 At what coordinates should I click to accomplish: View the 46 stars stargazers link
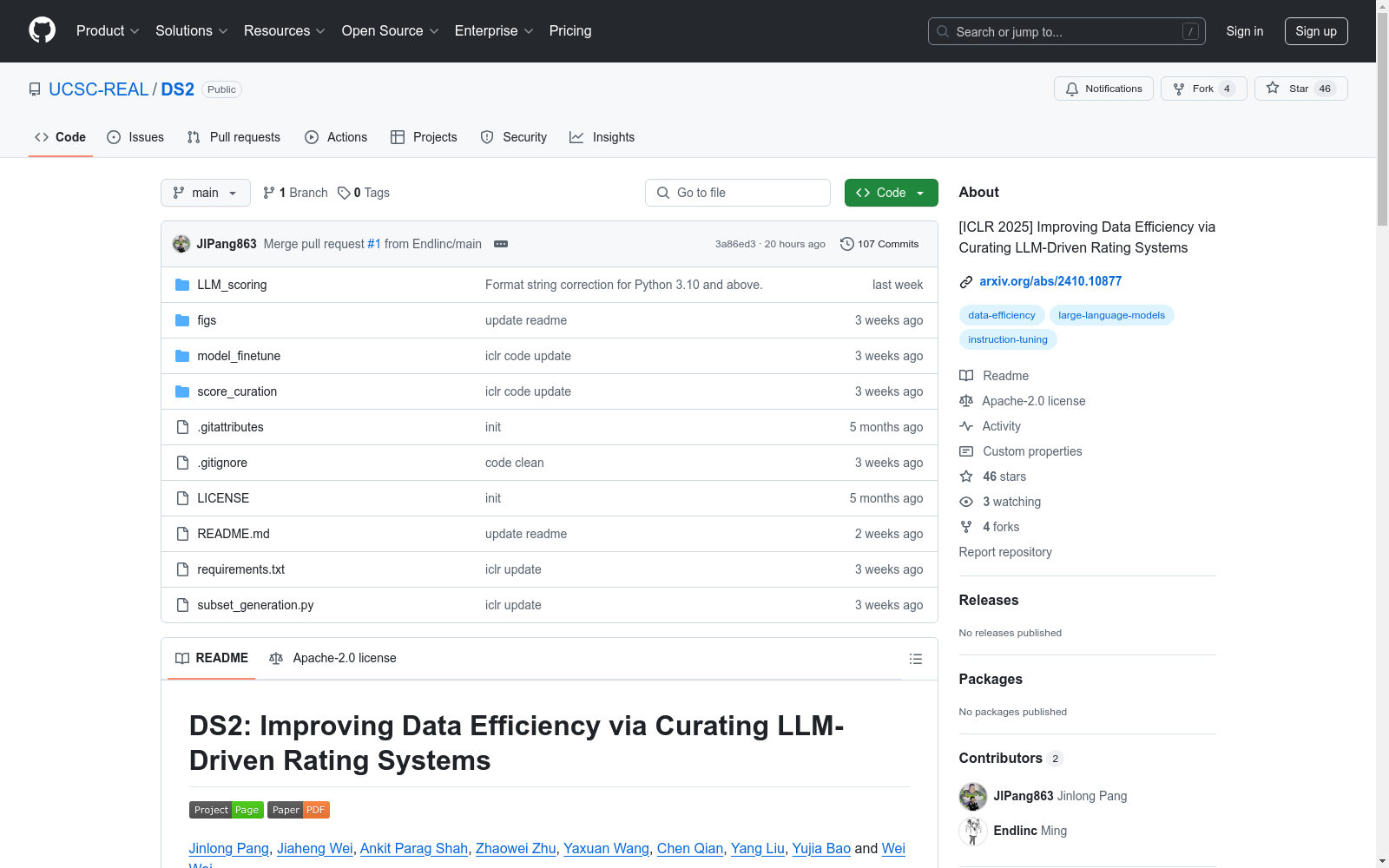[x=1004, y=477]
